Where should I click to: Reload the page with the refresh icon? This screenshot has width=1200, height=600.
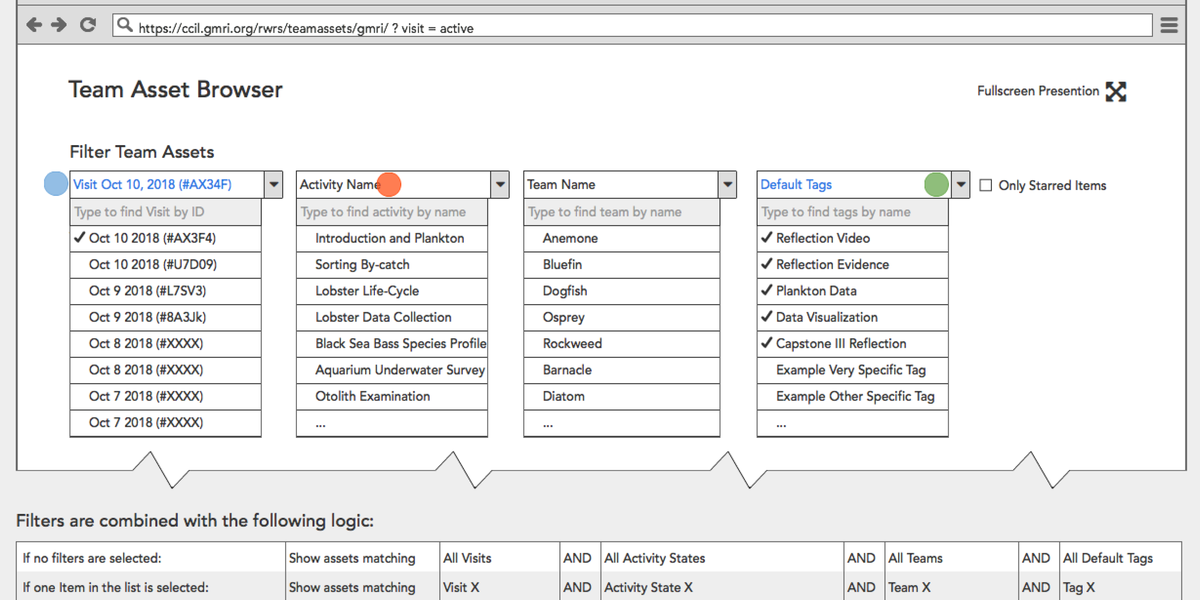(88, 25)
